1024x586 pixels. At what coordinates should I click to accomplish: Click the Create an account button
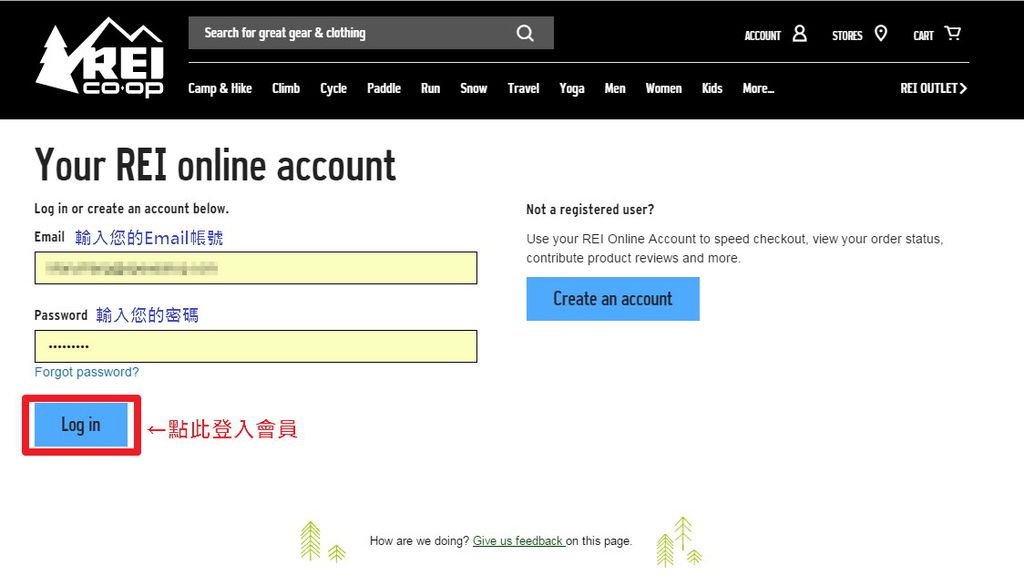(x=613, y=299)
